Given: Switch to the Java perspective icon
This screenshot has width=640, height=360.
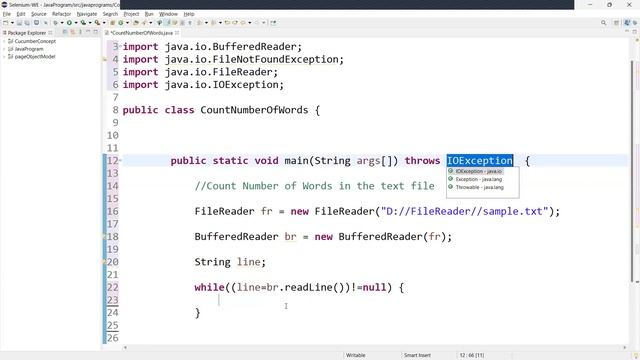Looking at the screenshot, I should click(627, 23).
